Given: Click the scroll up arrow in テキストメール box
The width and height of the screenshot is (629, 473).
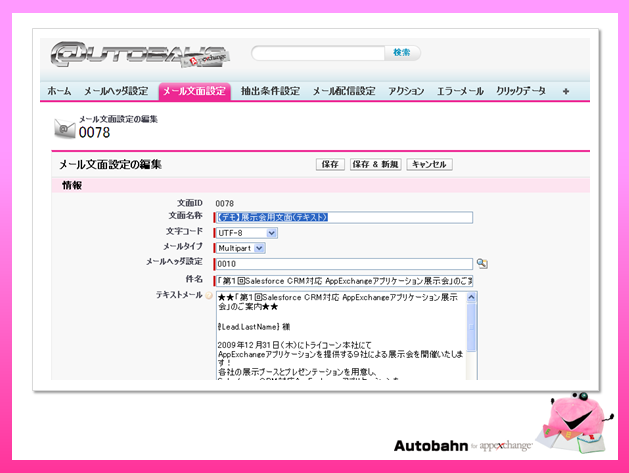Looking at the screenshot, I should 471,297.
